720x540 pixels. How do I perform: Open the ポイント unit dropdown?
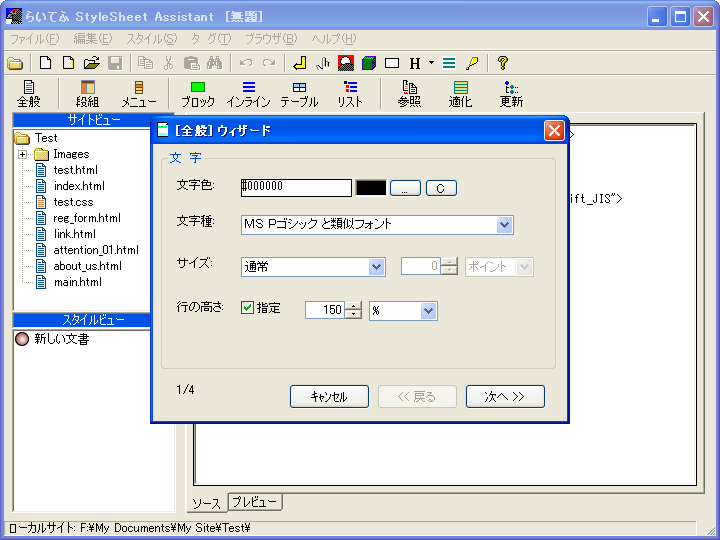[x=524, y=267]
